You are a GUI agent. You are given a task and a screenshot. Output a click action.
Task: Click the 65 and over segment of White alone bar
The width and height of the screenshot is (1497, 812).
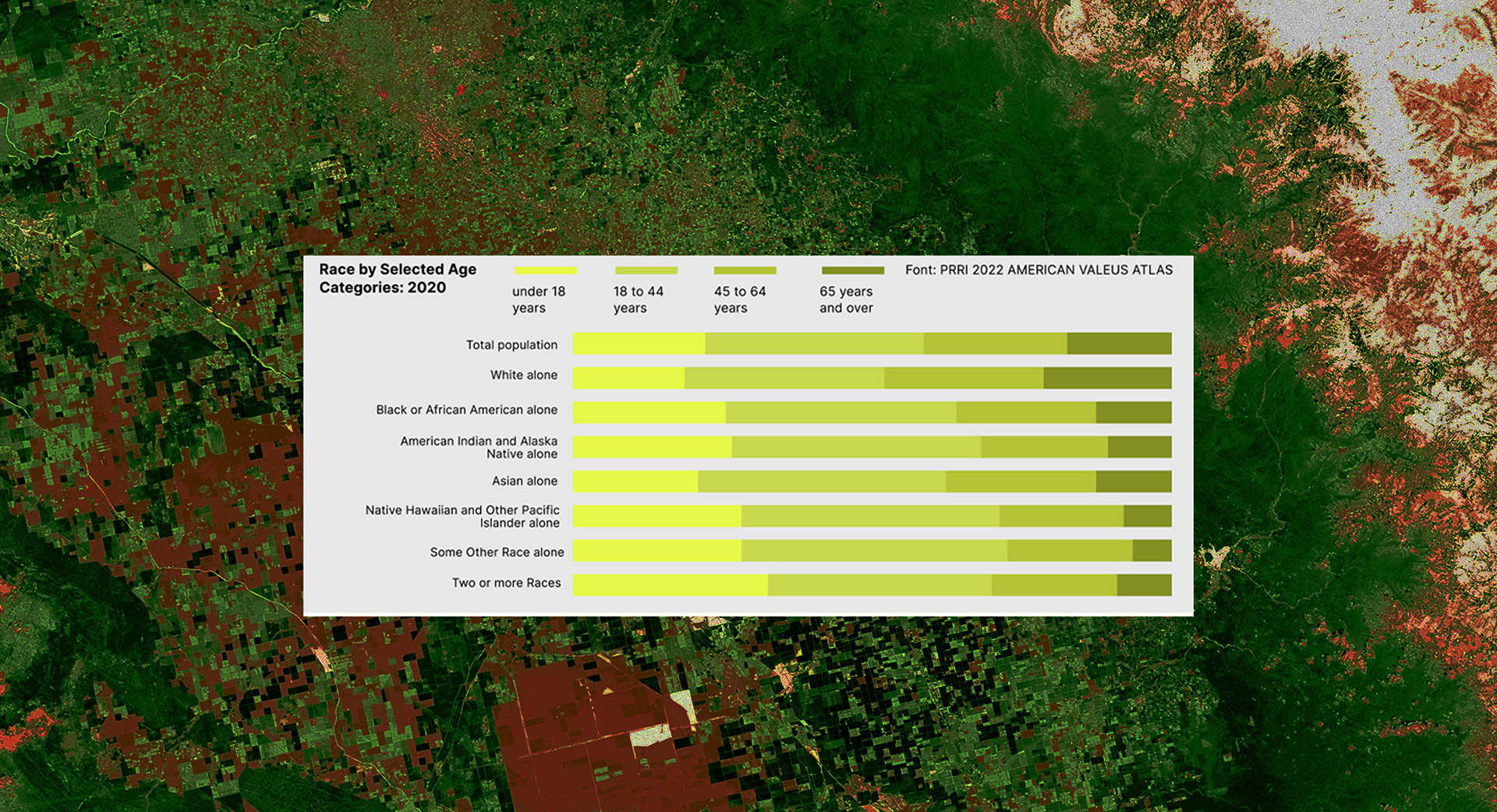tap(1108, 378)
